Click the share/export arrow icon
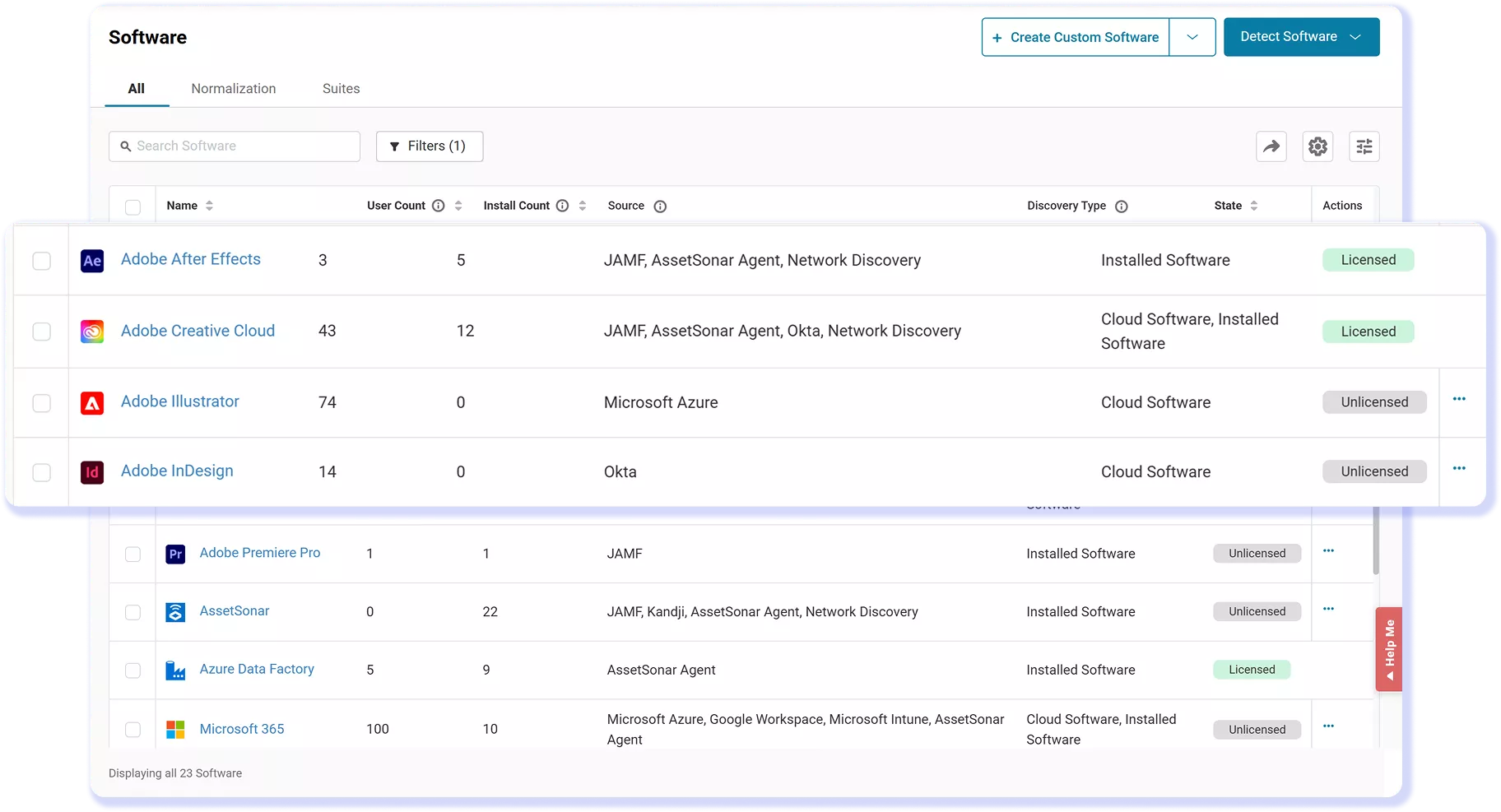Screen dimensions: 1501x812 (x=1271, y=146)
